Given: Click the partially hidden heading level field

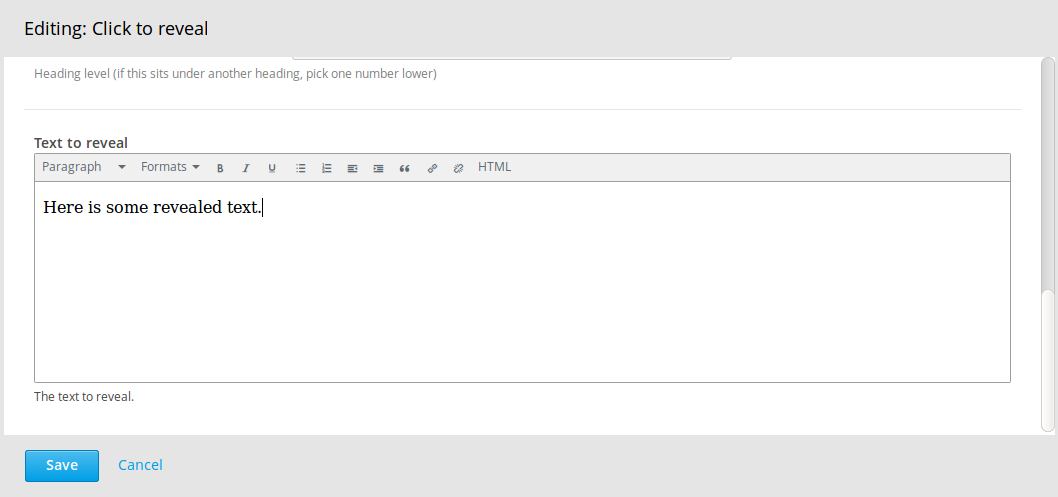Looking at the screenshot, I should (511, 58).
